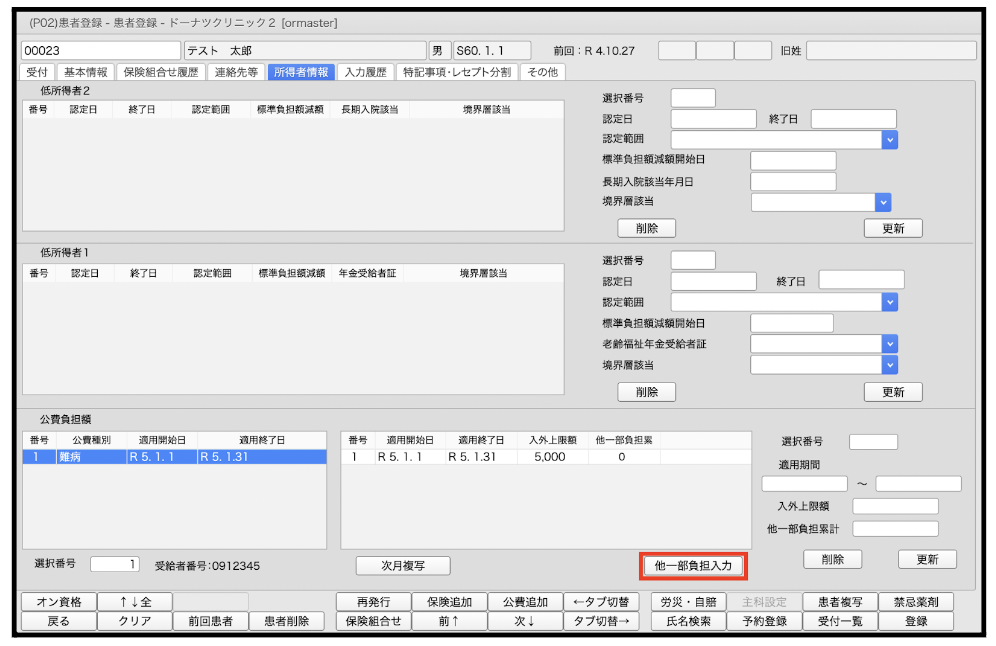Click the 受付一覧 button

(840, 621)
